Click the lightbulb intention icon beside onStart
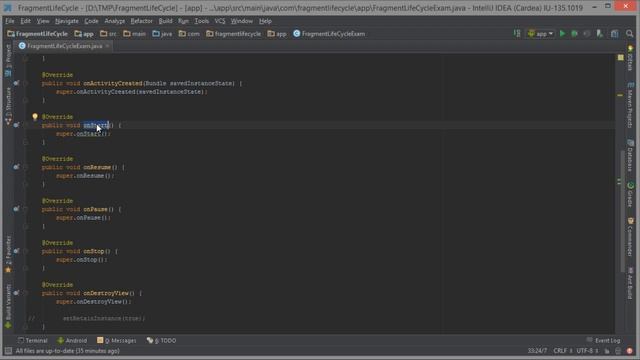The image size is (640, 360). [x=35, y=117]
